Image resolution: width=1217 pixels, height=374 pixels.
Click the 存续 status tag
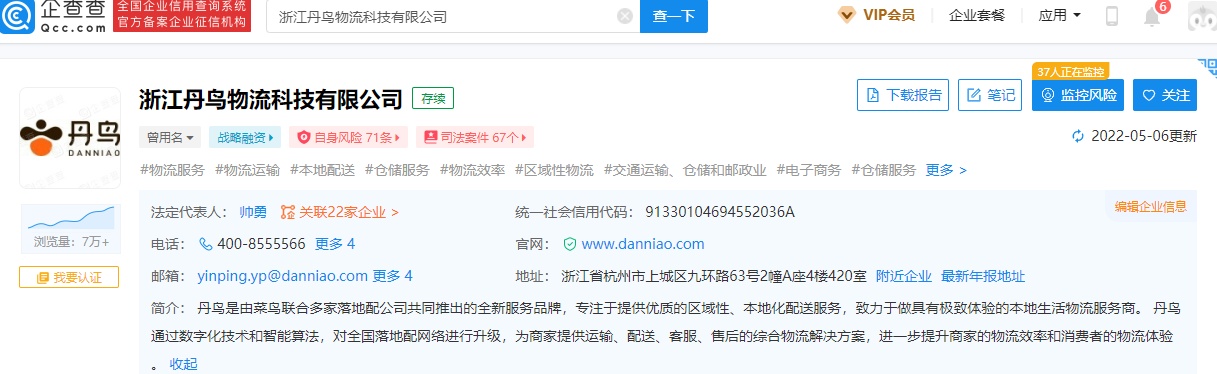433,98
